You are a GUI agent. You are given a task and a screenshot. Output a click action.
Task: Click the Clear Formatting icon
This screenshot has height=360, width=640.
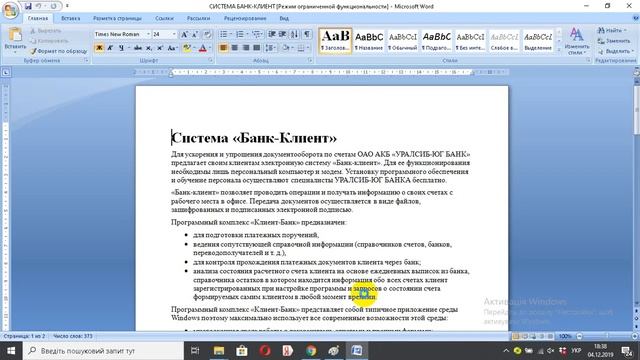point(207,34)
